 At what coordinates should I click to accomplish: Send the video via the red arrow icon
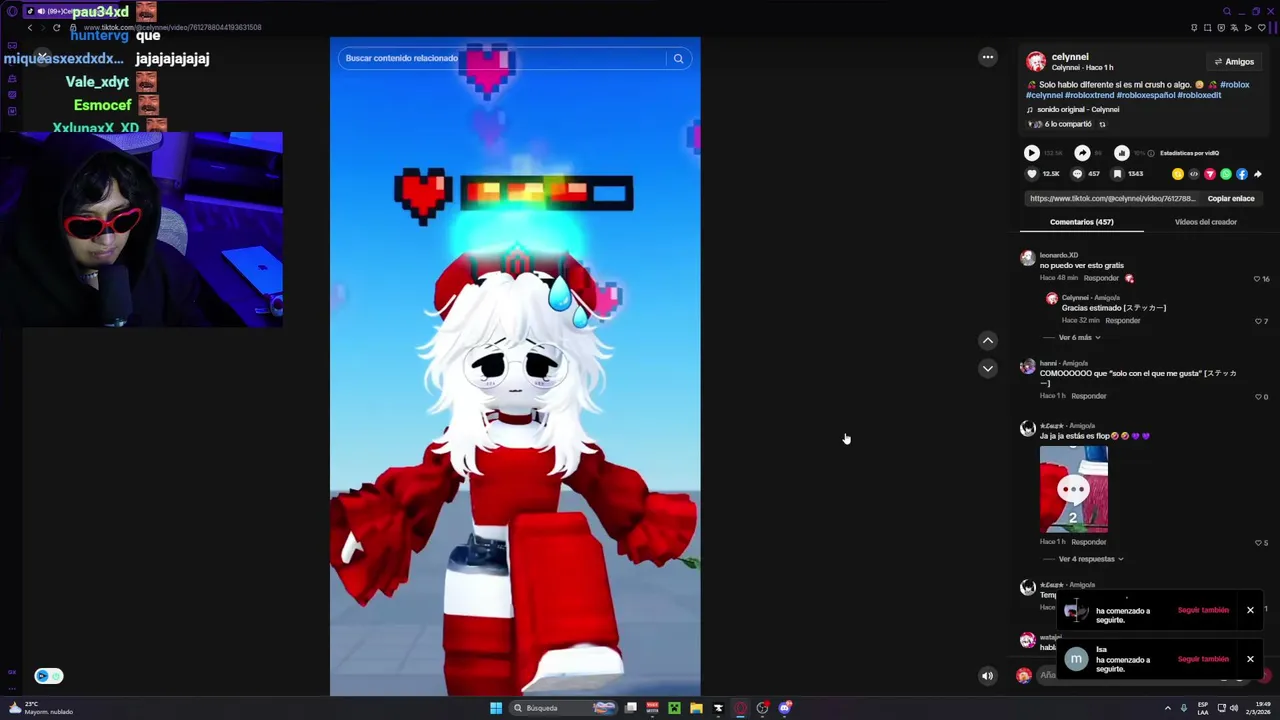(x=1210, y=174)
